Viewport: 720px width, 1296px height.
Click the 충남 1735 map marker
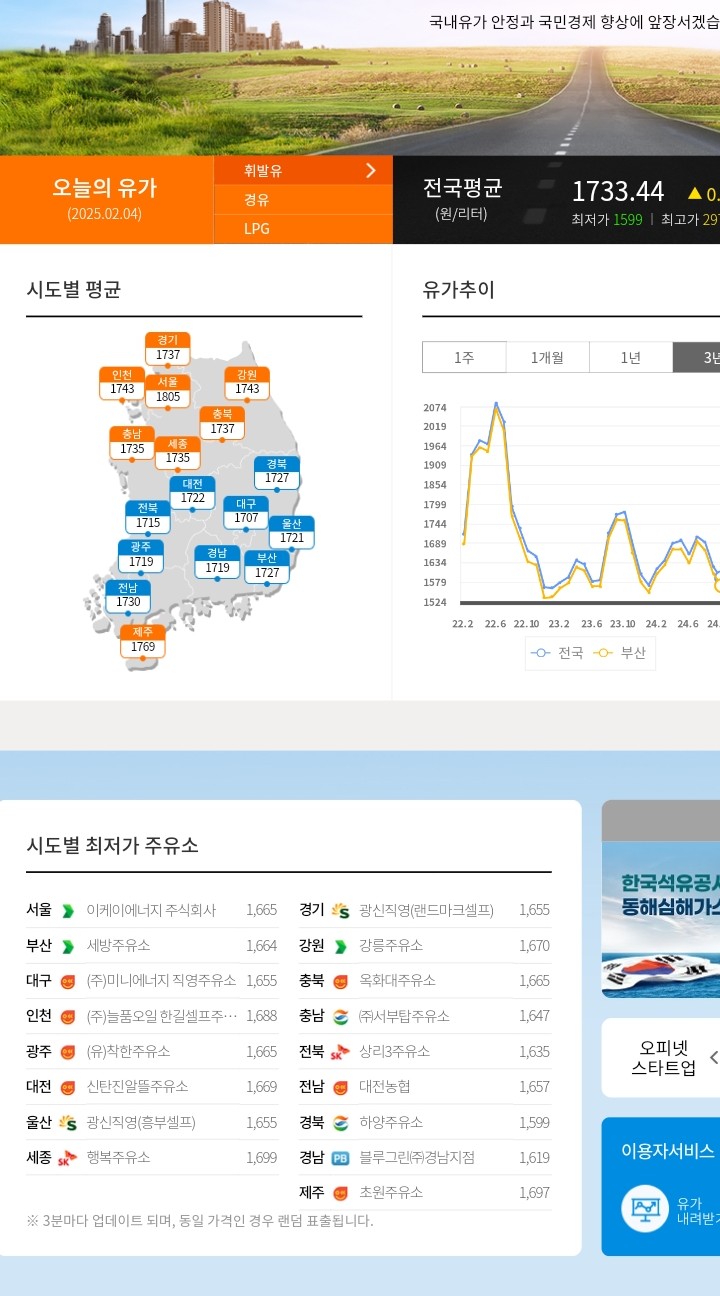click(132, 443)
